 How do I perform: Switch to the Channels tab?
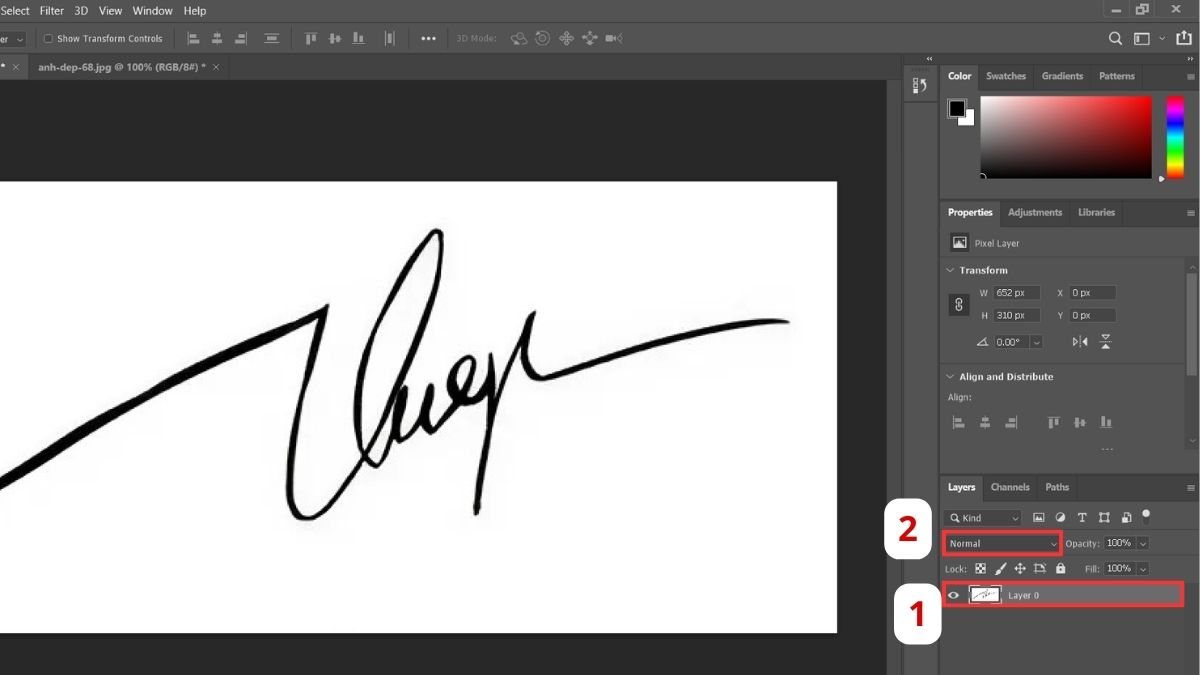coord(1009,487)
